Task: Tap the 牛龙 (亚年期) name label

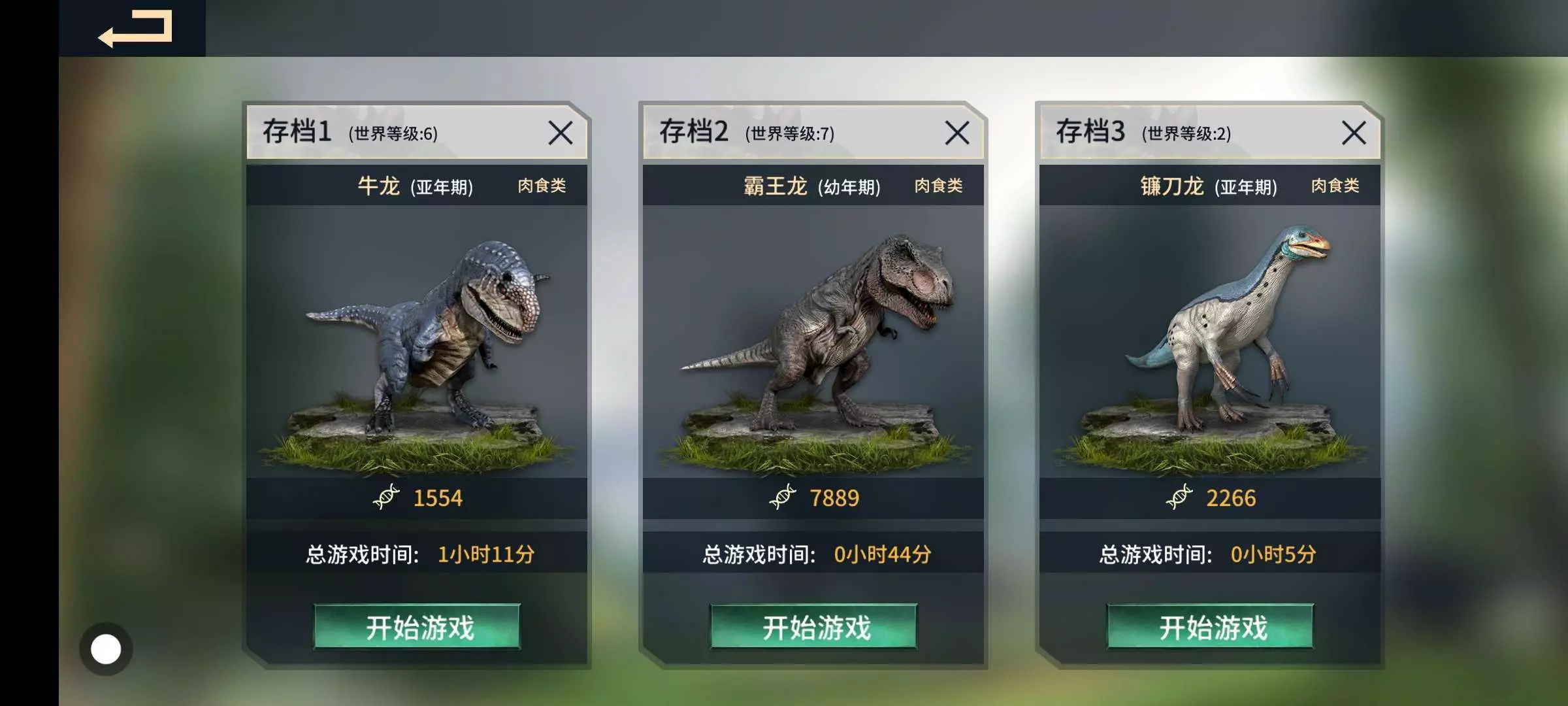Action: 415,186
